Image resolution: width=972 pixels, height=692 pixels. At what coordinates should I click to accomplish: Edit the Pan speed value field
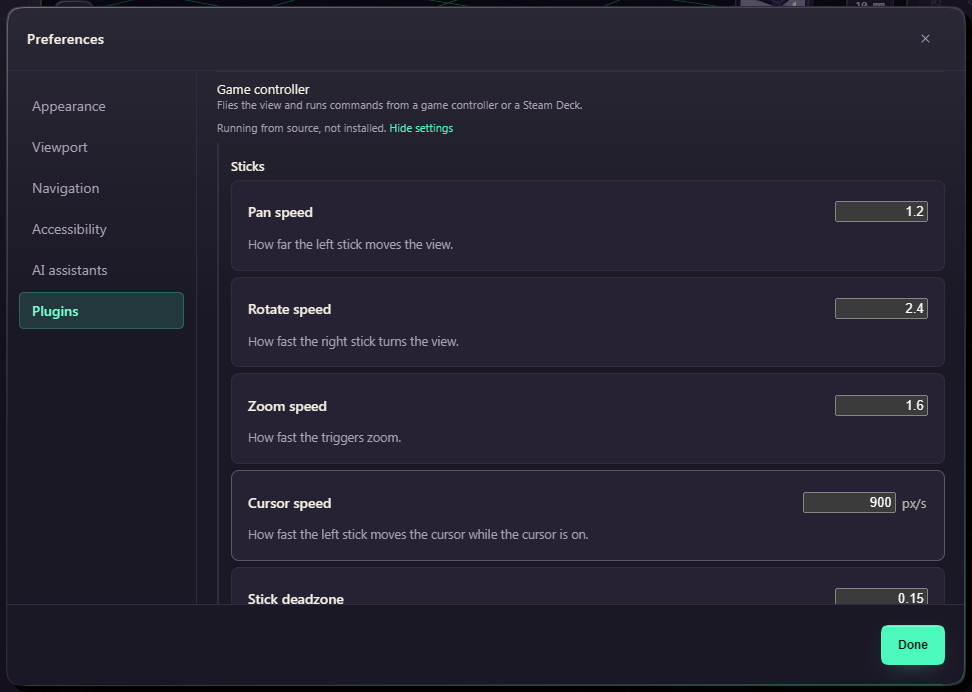point(881,211)
